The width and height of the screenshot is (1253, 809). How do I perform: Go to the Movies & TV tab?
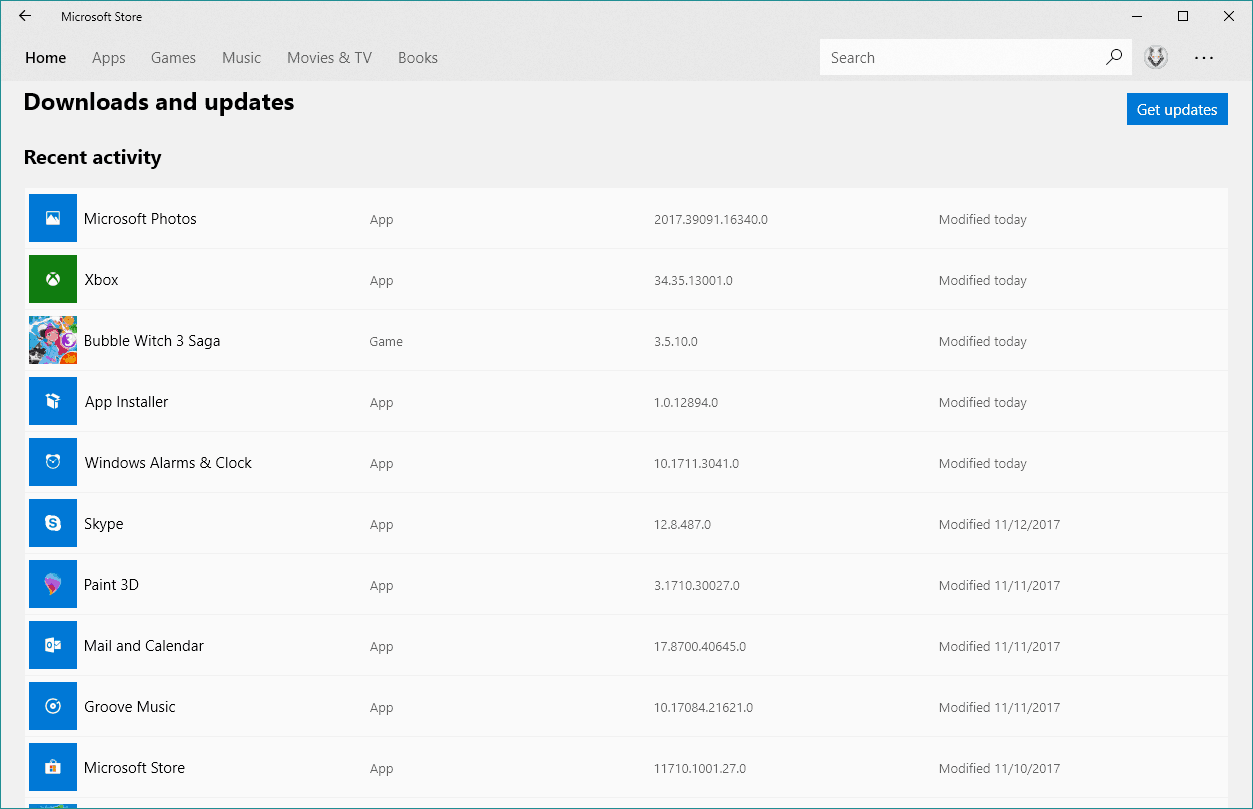pos(329,58)
